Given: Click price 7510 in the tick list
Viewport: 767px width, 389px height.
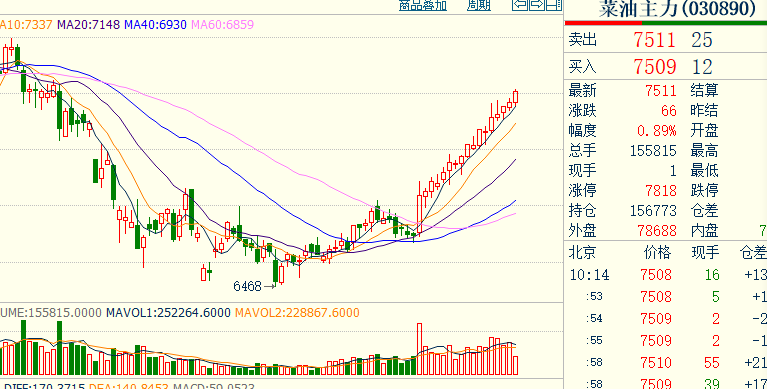Looking at the screenshot, I should [x=656, y=363].
